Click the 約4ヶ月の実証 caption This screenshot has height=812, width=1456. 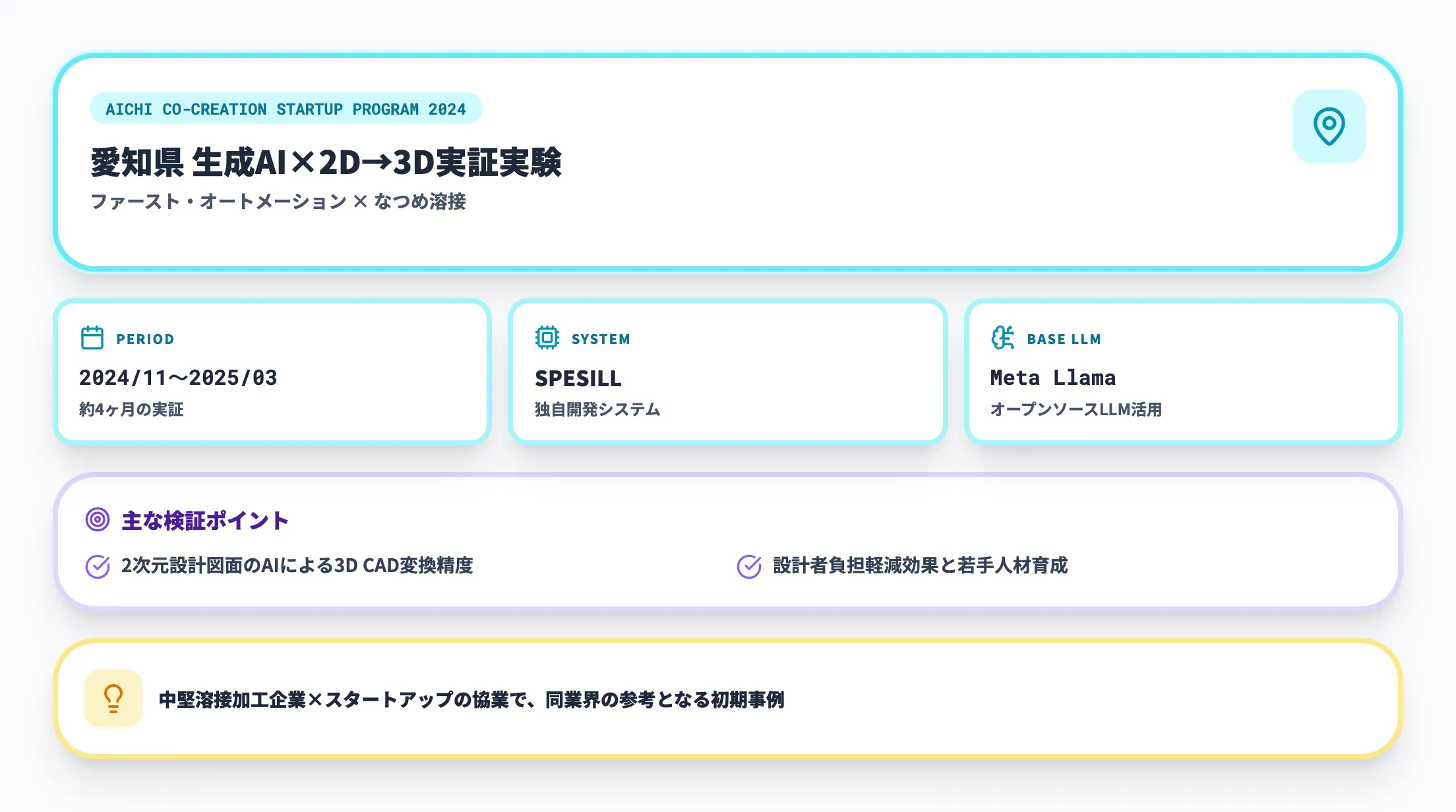(x=131, y=409)
